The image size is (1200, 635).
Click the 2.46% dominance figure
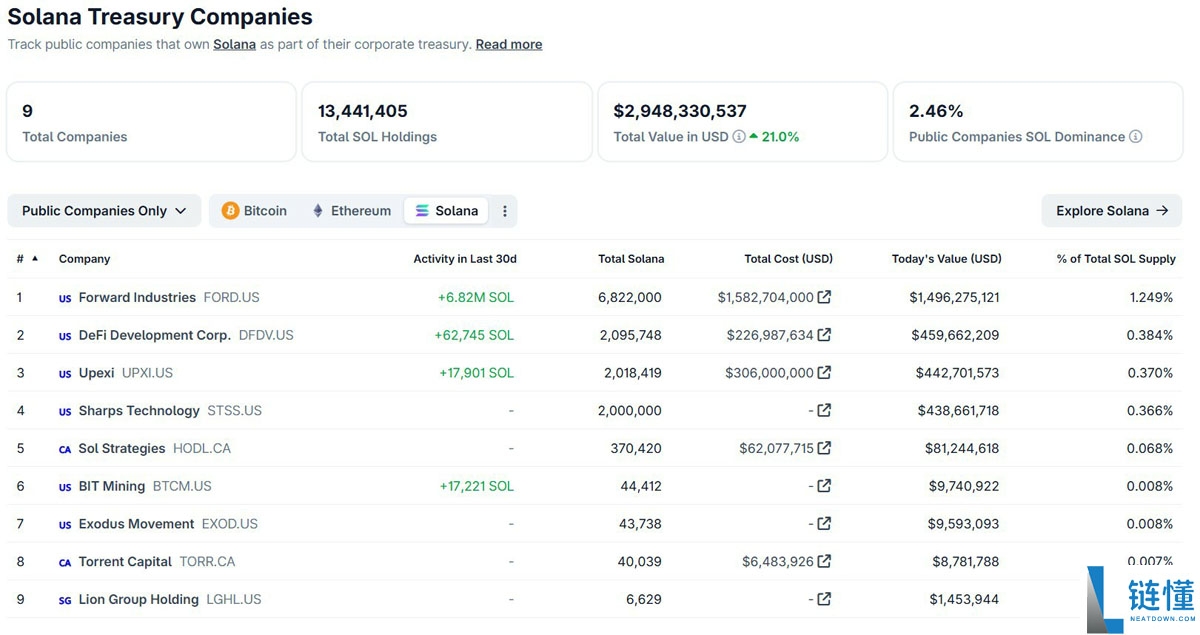click(936, 111)
